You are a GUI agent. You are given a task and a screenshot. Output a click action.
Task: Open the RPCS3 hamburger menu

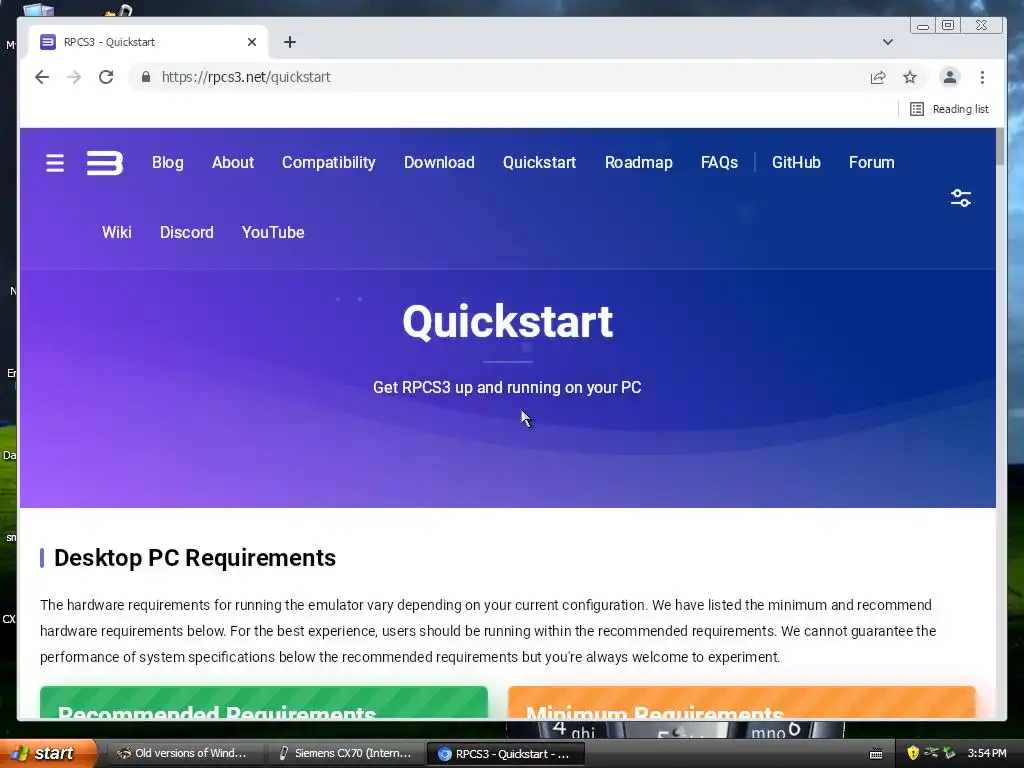coord(55,163)
